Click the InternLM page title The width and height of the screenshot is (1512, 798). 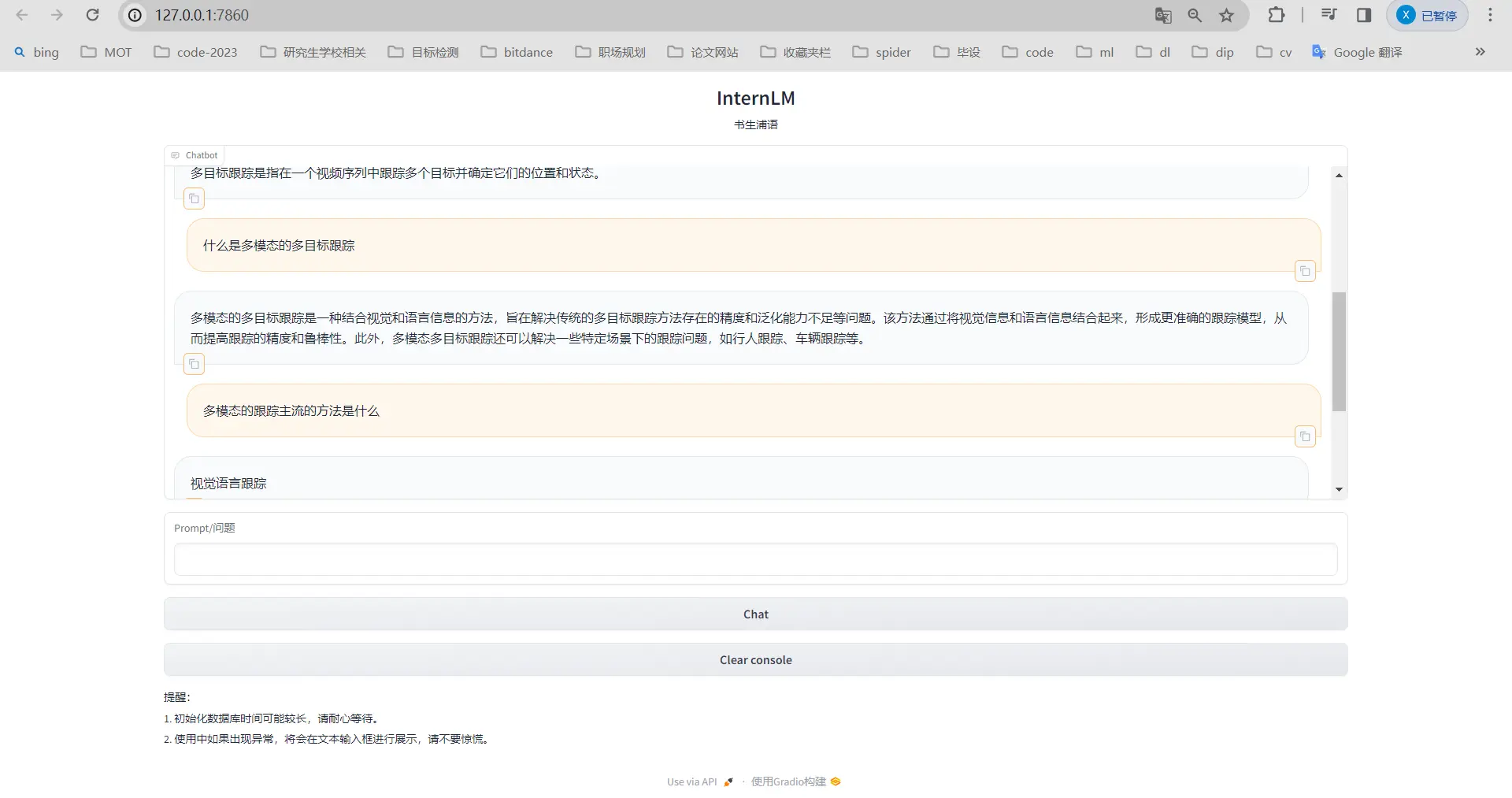755,98
